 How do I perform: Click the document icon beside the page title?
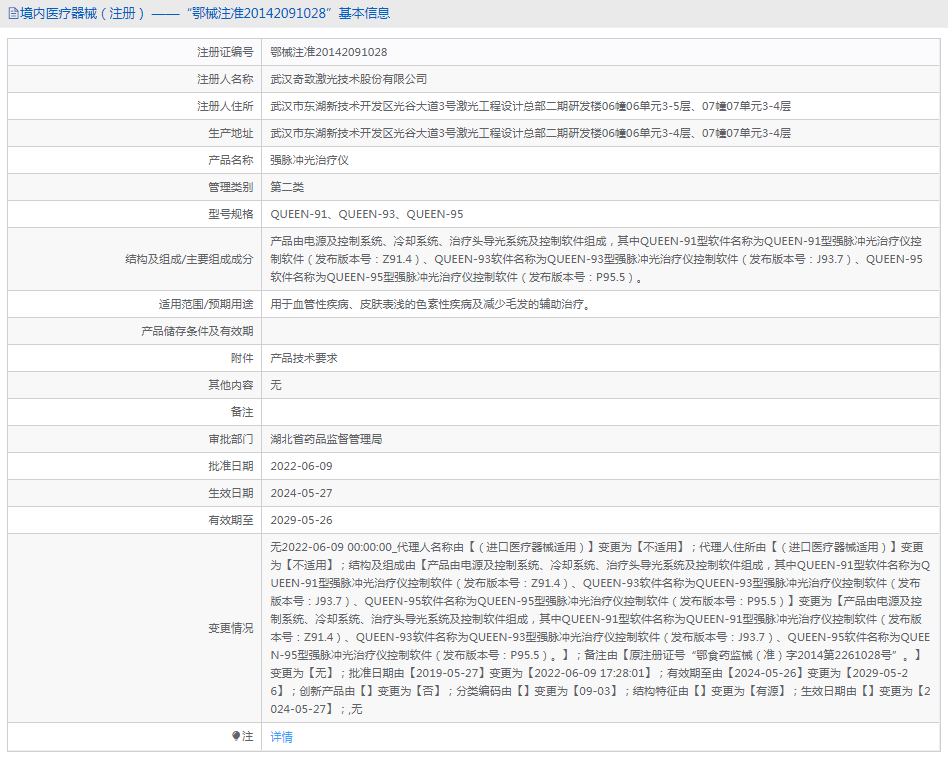(x=13, y=14)
